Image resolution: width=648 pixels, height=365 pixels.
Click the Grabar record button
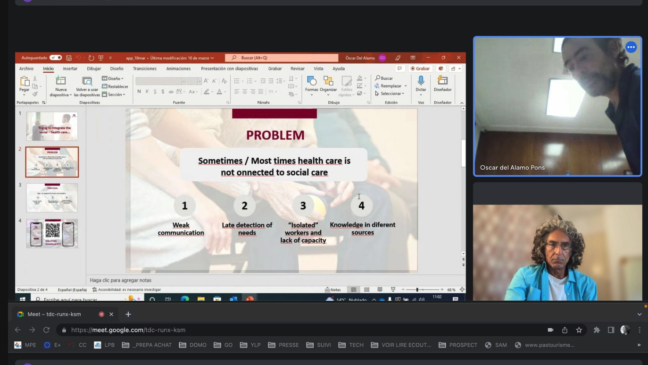point(420,69)
